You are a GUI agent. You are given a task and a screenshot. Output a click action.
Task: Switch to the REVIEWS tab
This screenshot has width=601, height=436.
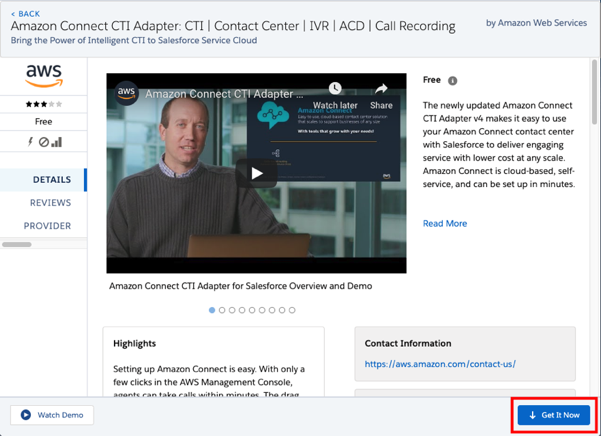click(x=51, y=203)
